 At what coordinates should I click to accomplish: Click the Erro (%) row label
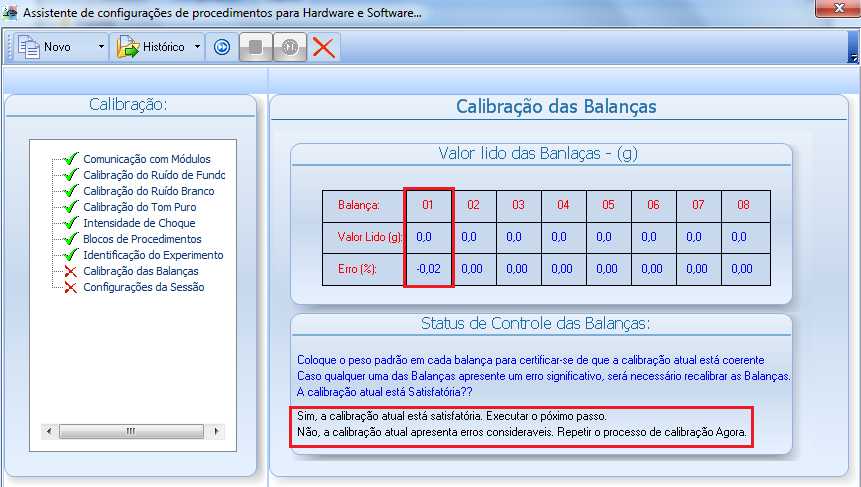(357, 268)
